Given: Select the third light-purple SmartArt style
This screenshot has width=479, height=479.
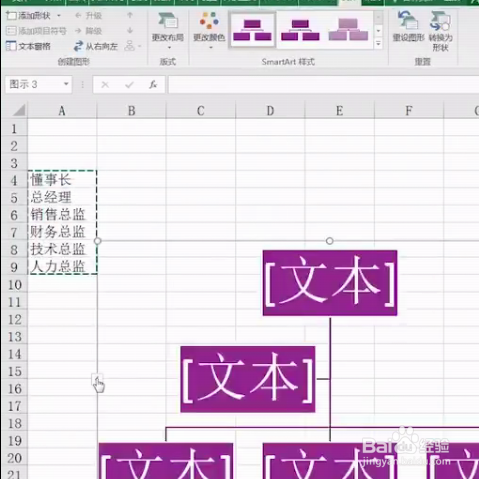Looking at the screenshot, I should (348, 30).
